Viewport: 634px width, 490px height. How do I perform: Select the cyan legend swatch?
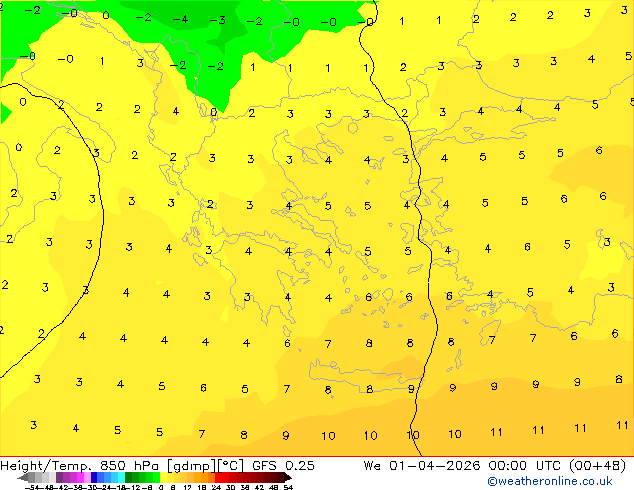pyautogui.click(x=121, y=477)
